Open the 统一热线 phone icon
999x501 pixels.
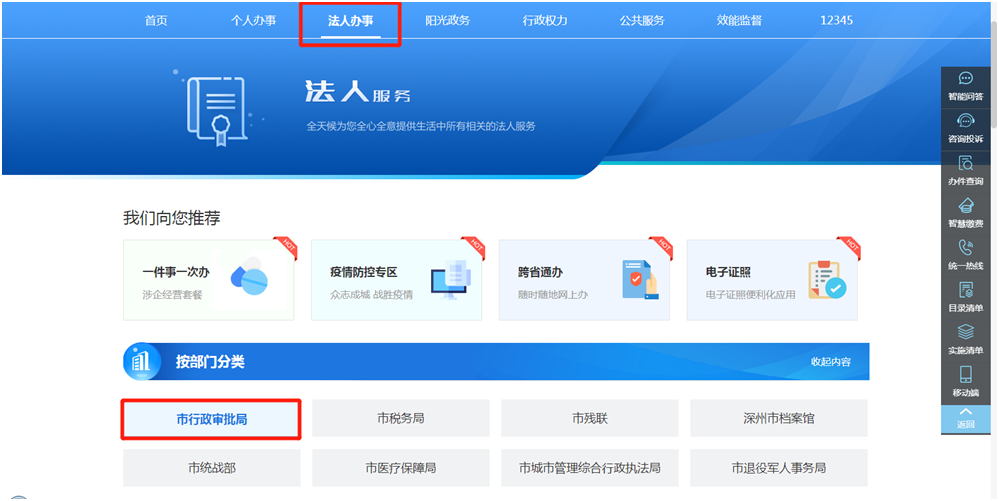(965, 247)
